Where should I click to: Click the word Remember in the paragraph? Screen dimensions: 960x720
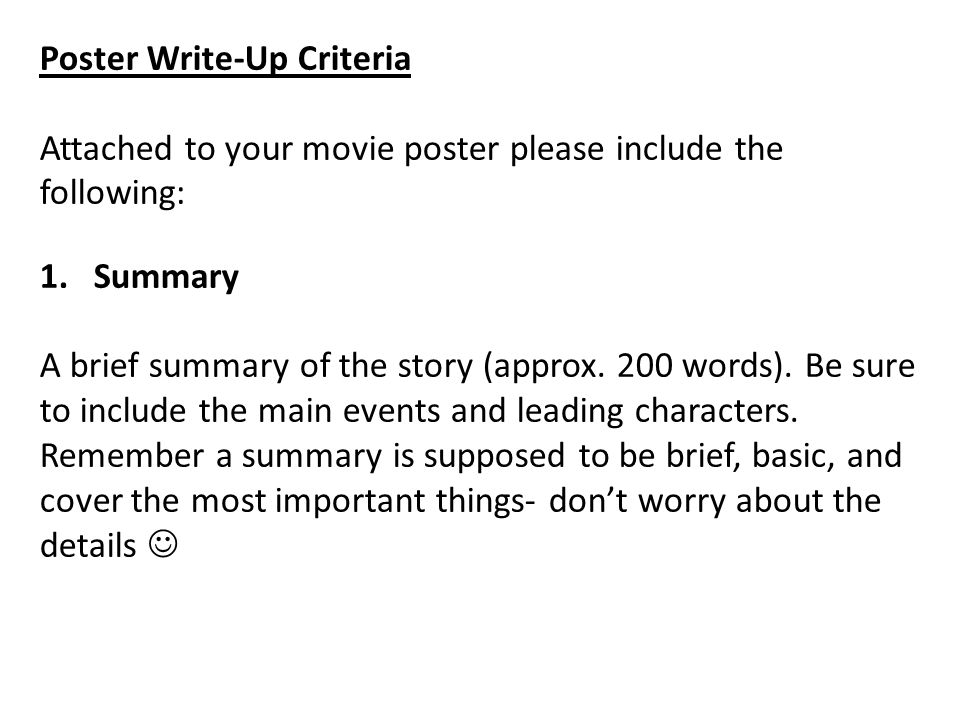(122, 456)
